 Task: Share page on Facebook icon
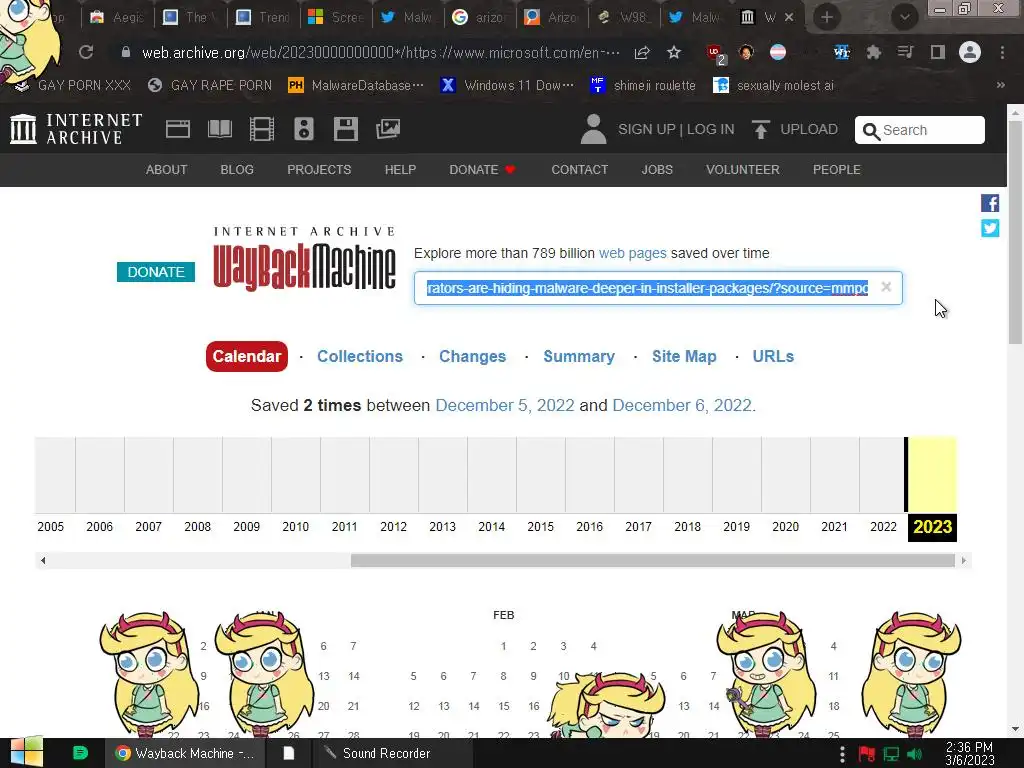click(x=990, y=203)
